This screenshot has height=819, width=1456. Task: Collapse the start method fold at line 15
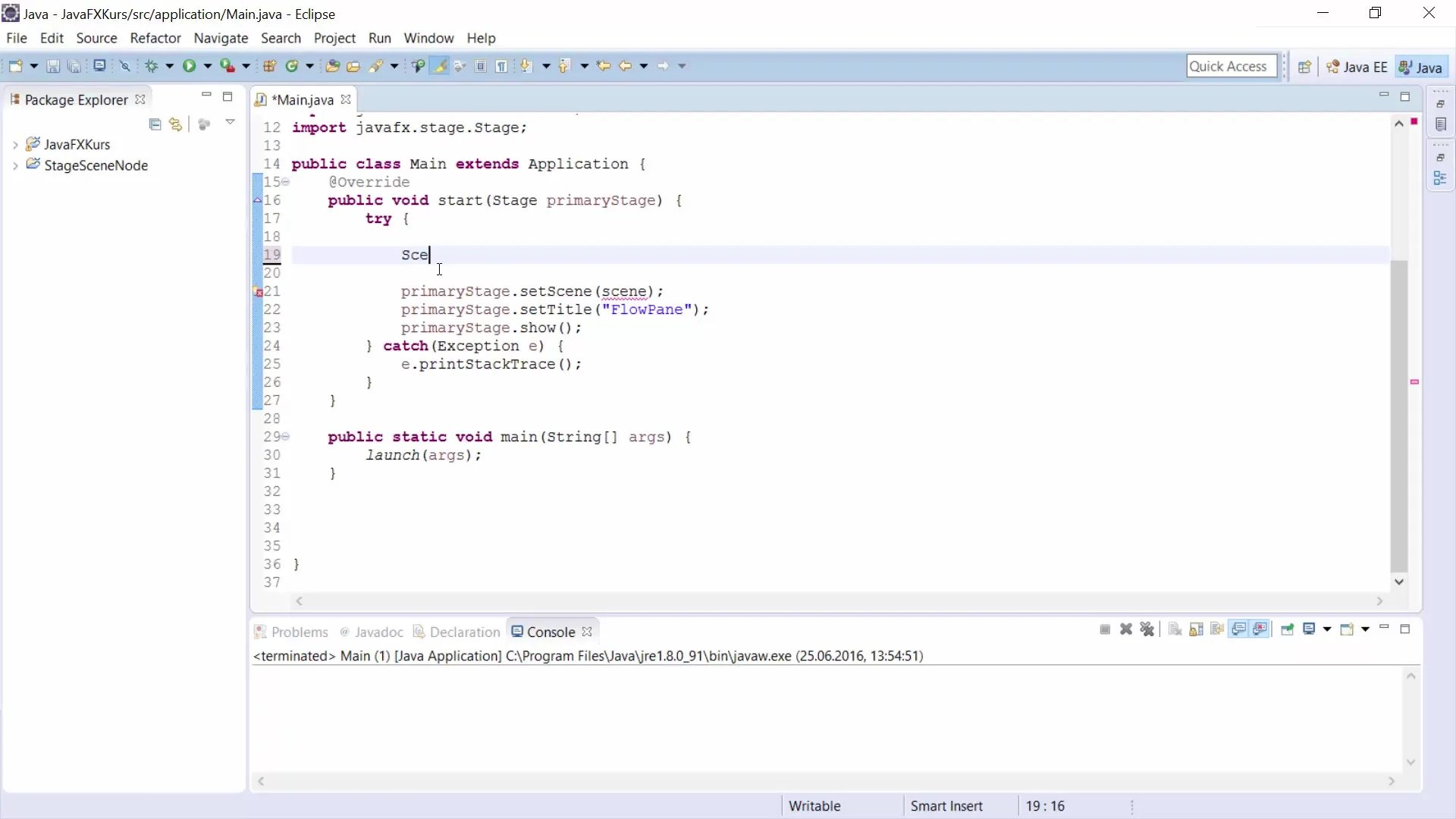click(286, 182)
